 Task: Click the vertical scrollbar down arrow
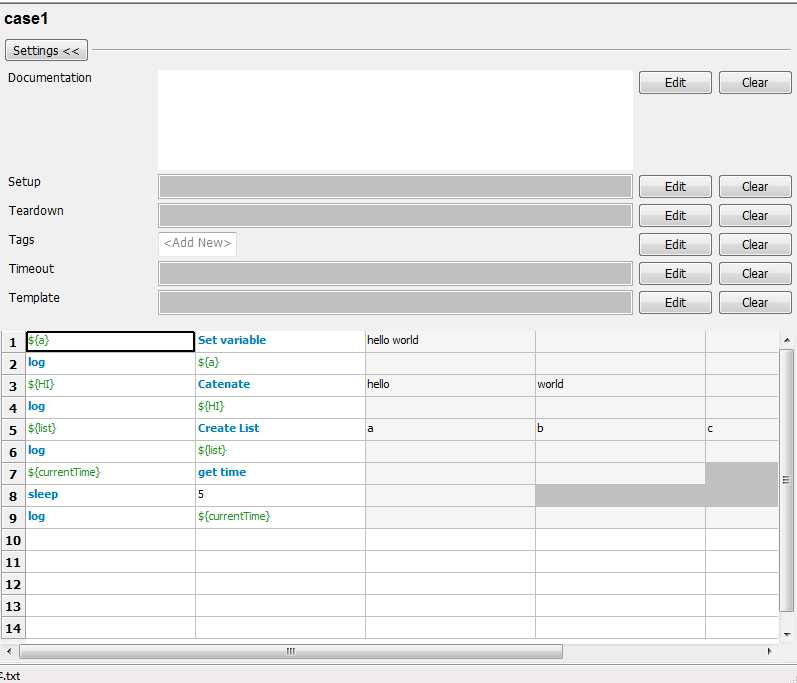point(786,633)
